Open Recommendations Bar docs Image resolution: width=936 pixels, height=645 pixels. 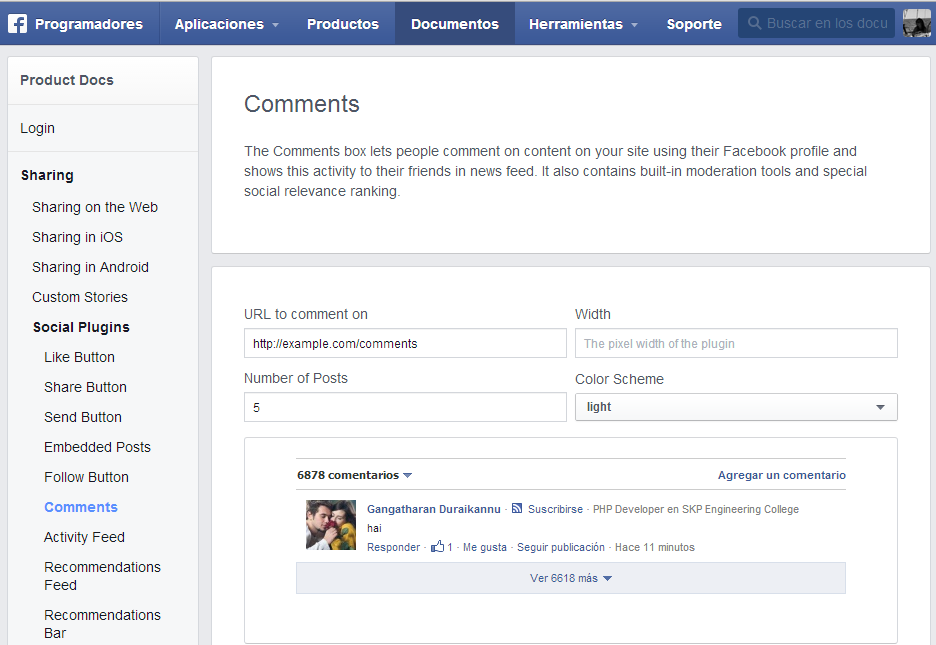103,624
